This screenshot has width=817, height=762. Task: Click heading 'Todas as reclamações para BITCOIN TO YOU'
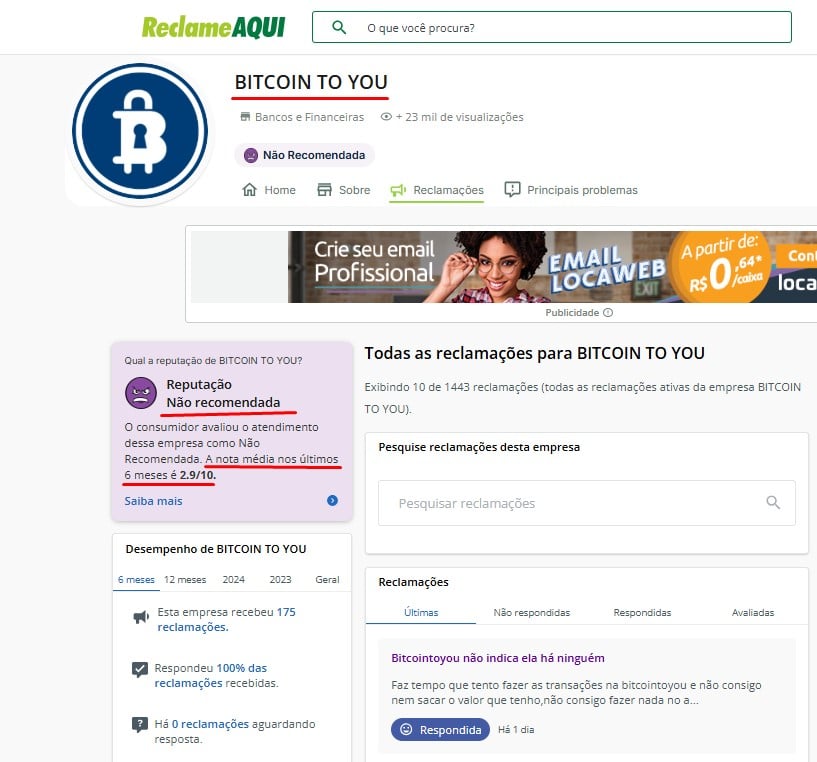click(535, 353)
